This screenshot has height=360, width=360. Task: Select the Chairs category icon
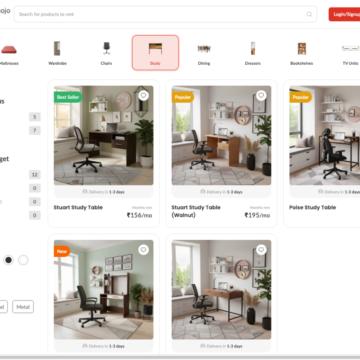coord(106,48)
